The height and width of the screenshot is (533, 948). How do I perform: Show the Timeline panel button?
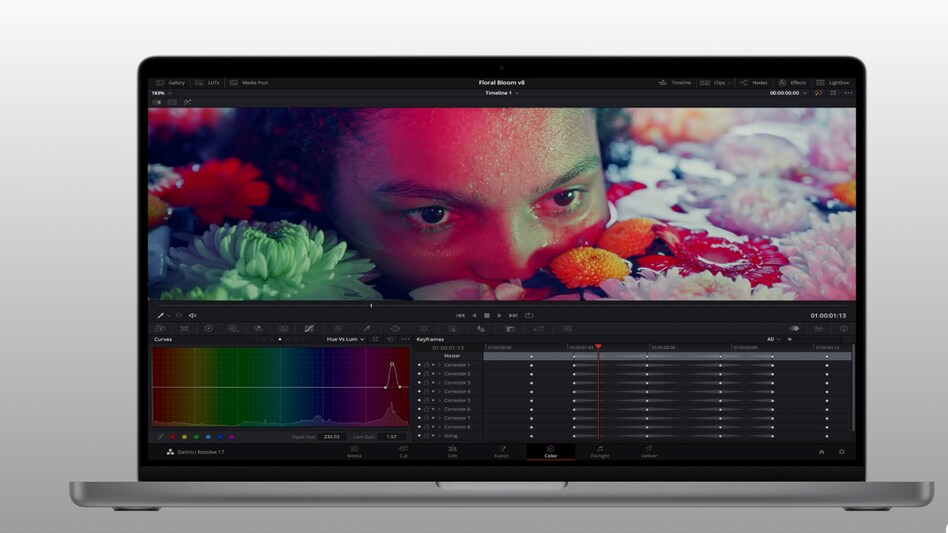(x=675, y=83)
